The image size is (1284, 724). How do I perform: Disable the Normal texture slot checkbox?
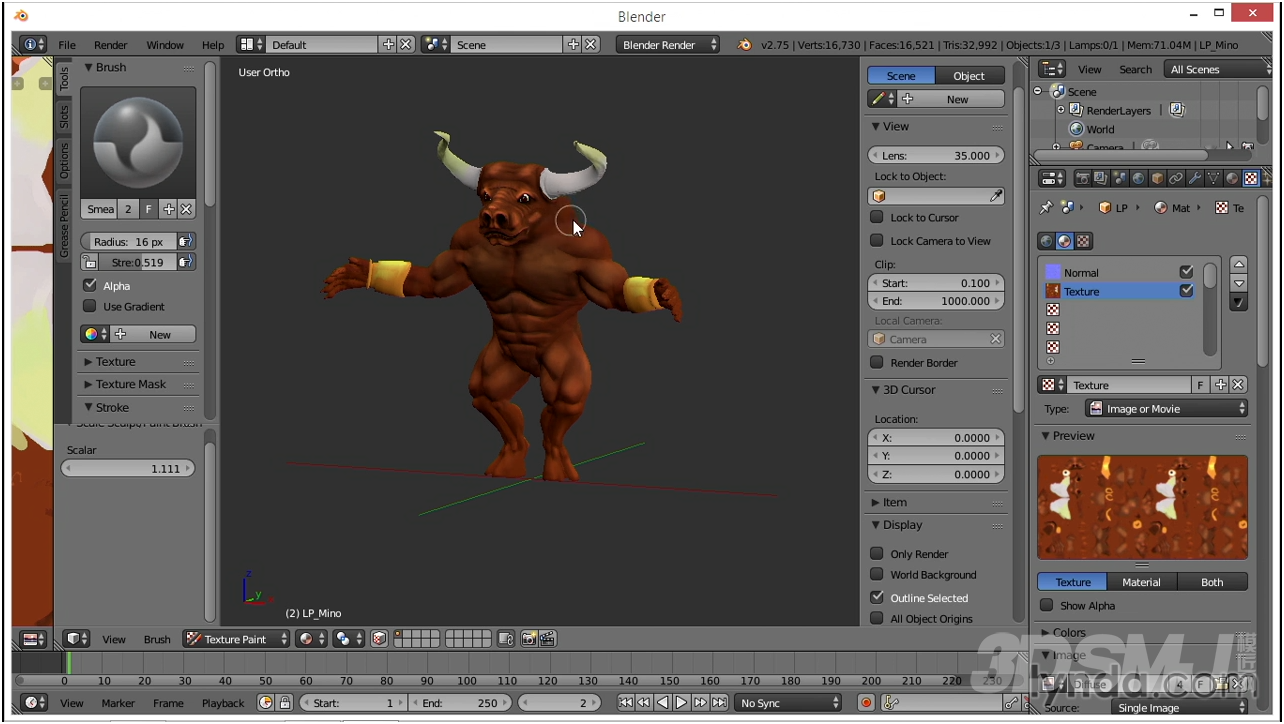pyautogui.click(x=1186, y=272)
